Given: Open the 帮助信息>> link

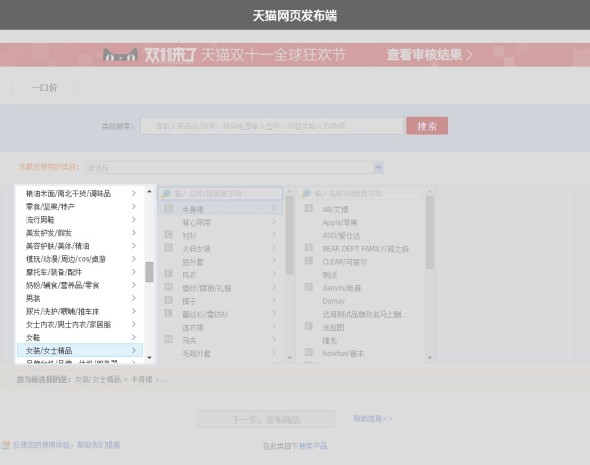Looking at the screenshot, I should click(x=373, y=418).
